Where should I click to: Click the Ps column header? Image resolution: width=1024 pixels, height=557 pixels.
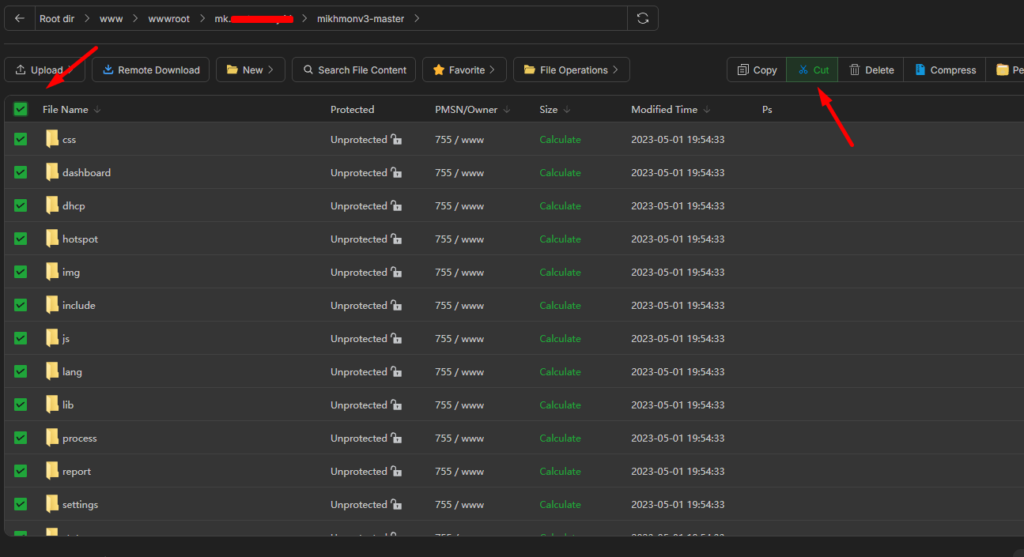767,110
